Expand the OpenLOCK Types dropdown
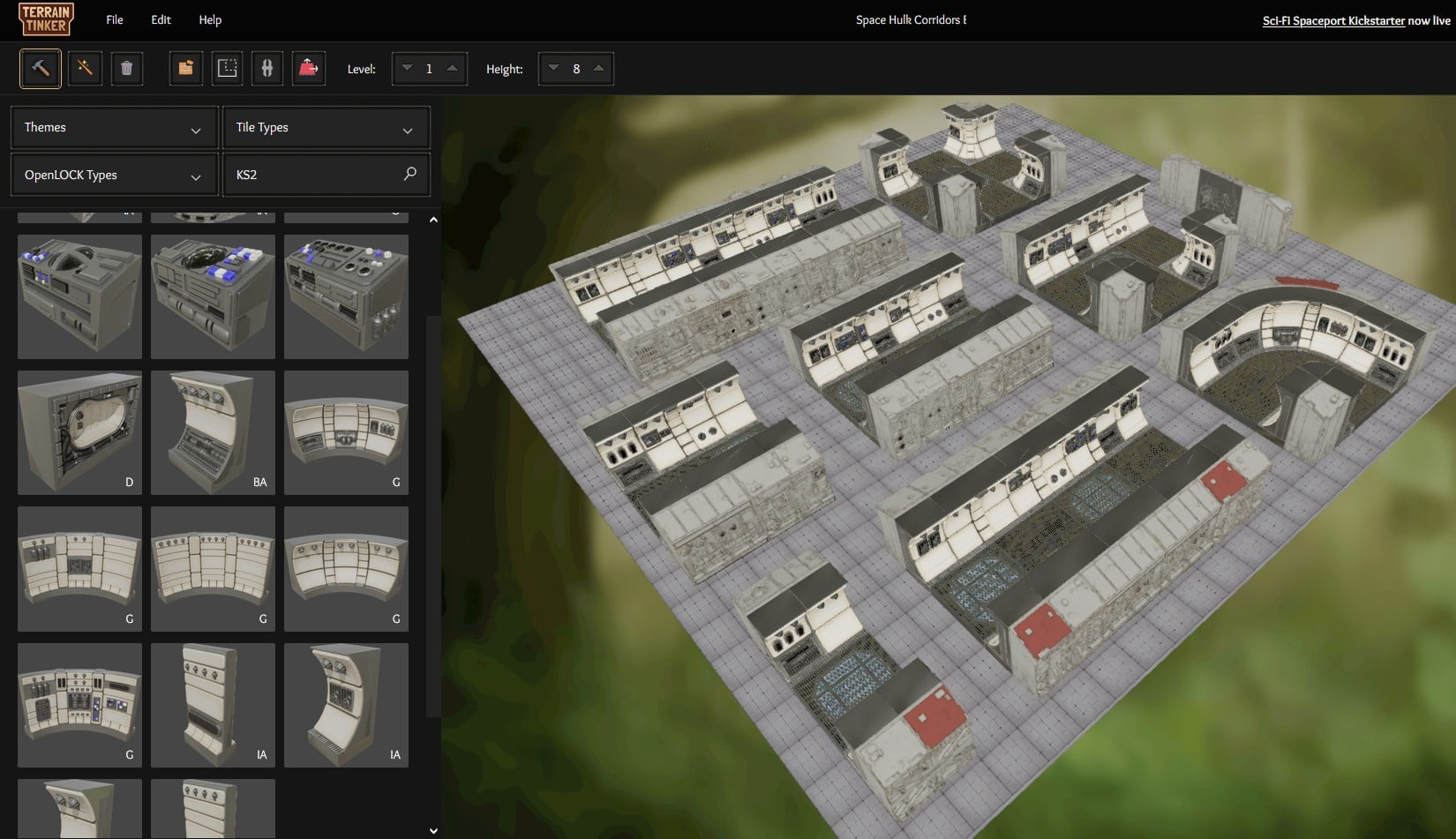The image size is (1456, 839). pyautogui.click(x=113, y=174)
